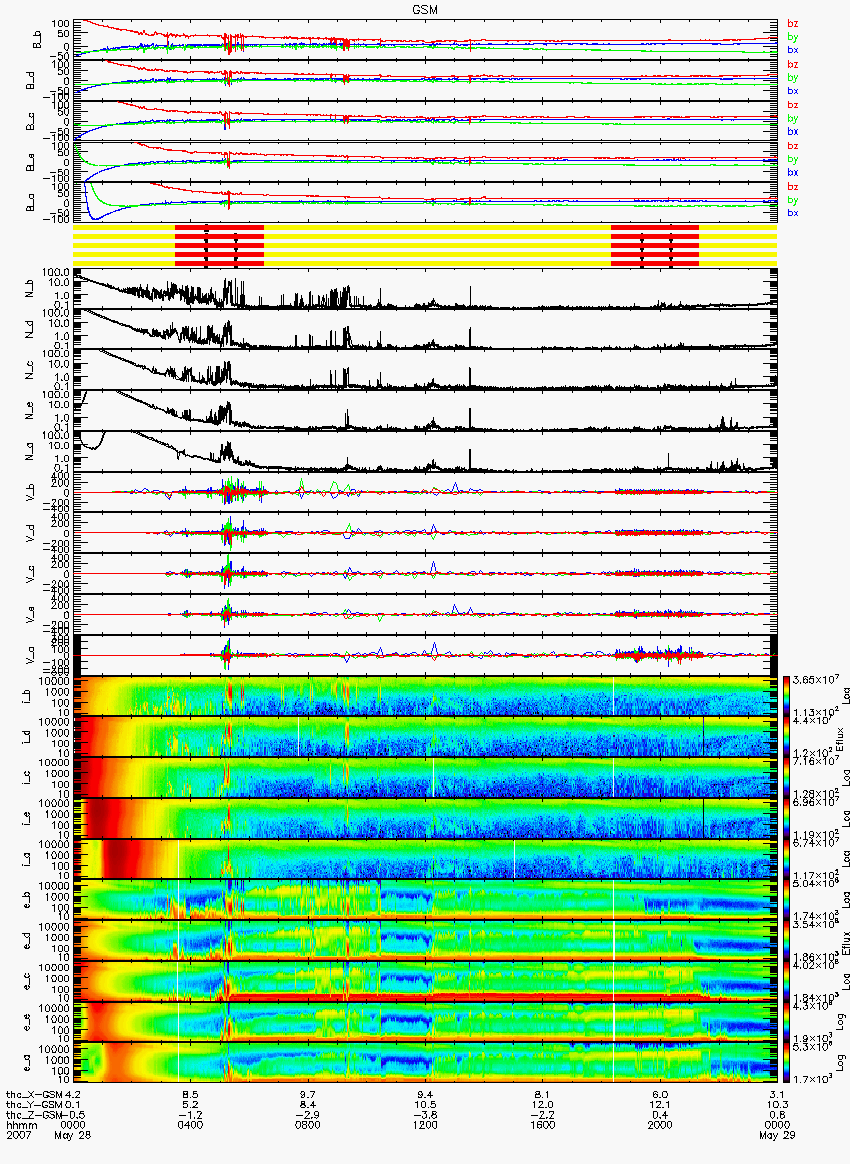
Task: Select the N_c density panel label
Action: [x=30, y=371]
